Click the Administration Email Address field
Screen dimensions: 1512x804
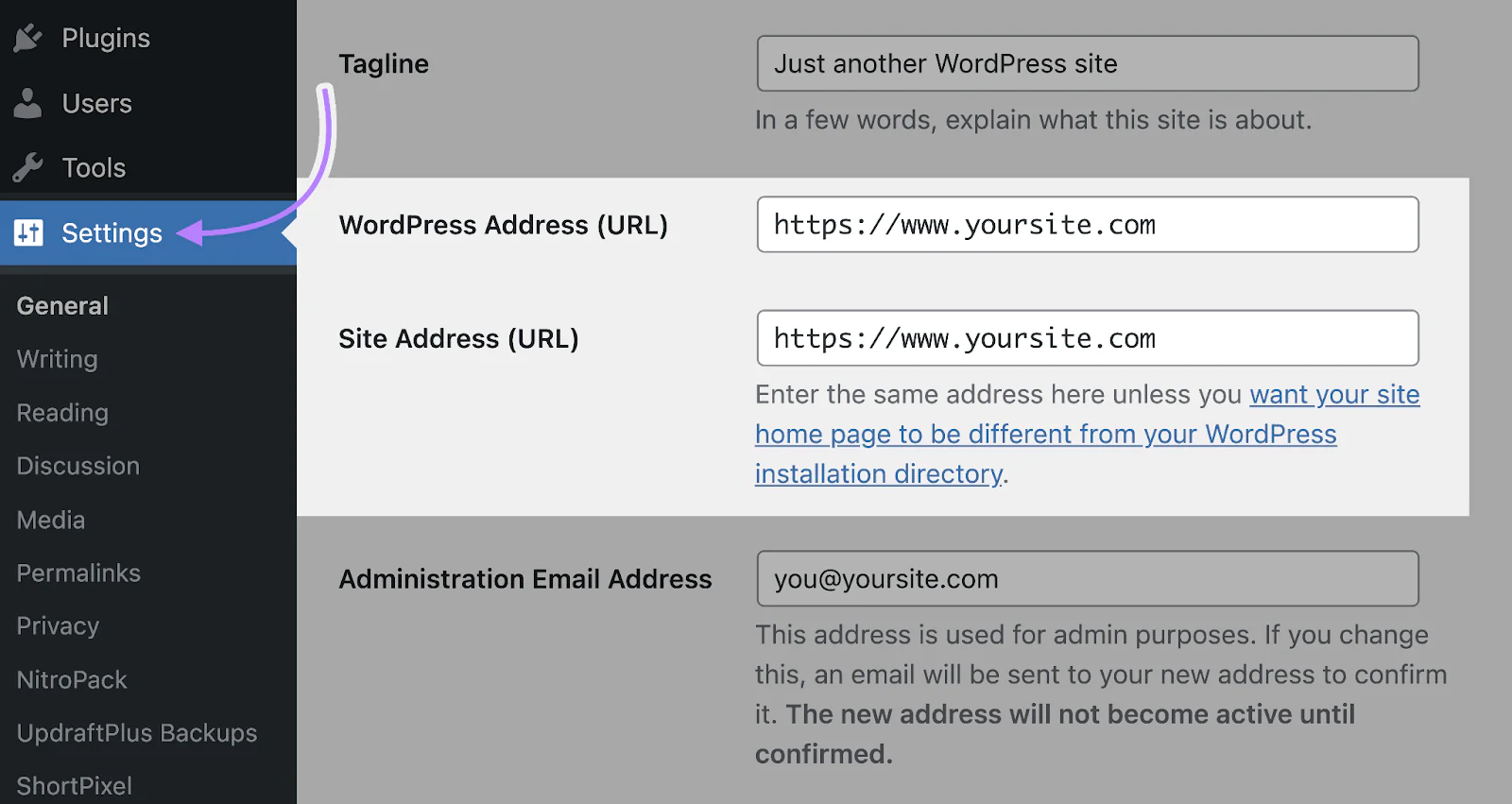coord(1087,578)
